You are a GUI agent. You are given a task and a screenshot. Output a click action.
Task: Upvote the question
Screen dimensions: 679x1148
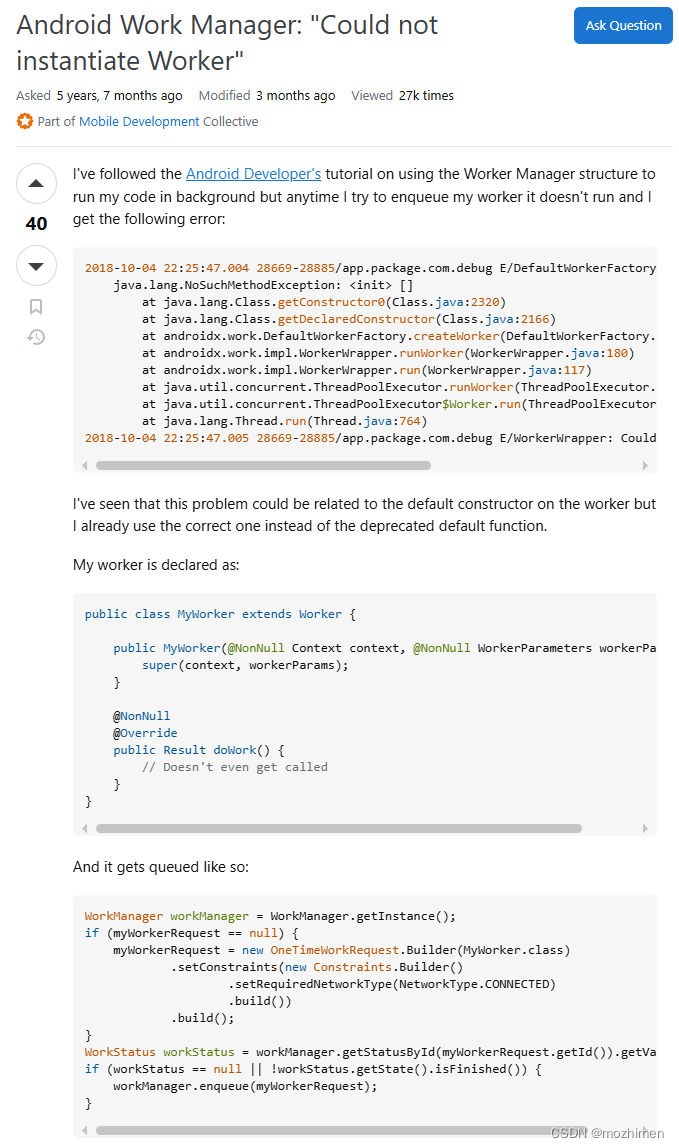click(x=36, y=183)
